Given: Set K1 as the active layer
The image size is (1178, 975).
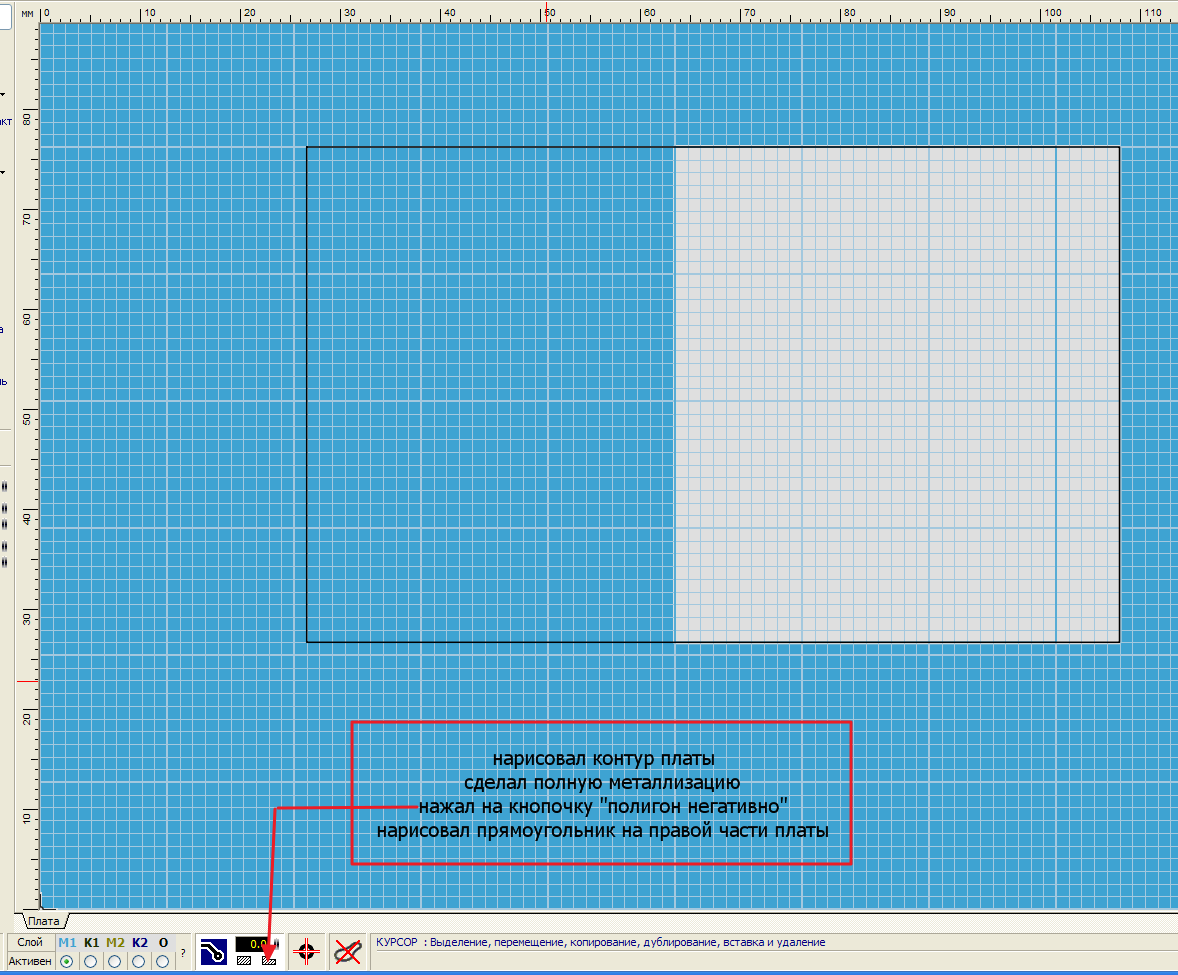Looking at the screenshot, I should [x=91, y=961].
